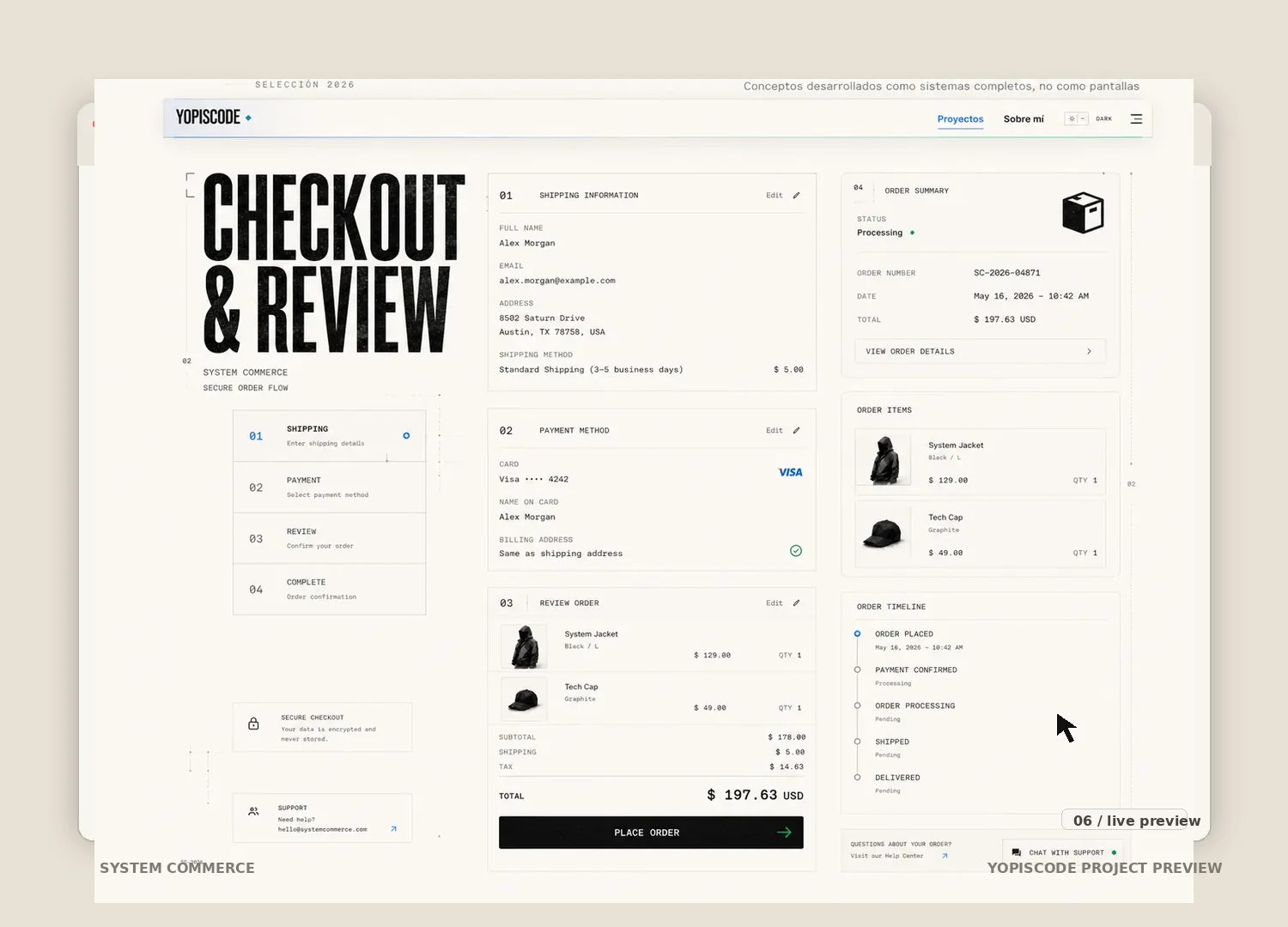The width and height of the screenshot is (1288, 927).
Task: Click the pencil icon for Payment Method
Action: (x=796, y=431)
